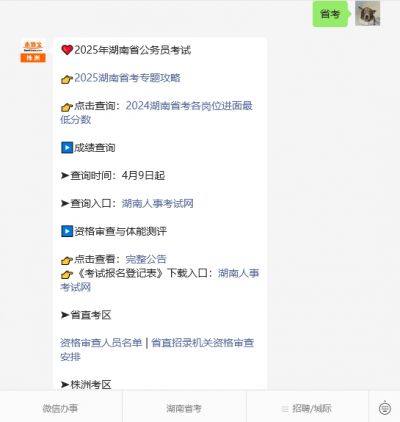Open 湖南人事考试网 link after 下载入口

click(160, 280)
